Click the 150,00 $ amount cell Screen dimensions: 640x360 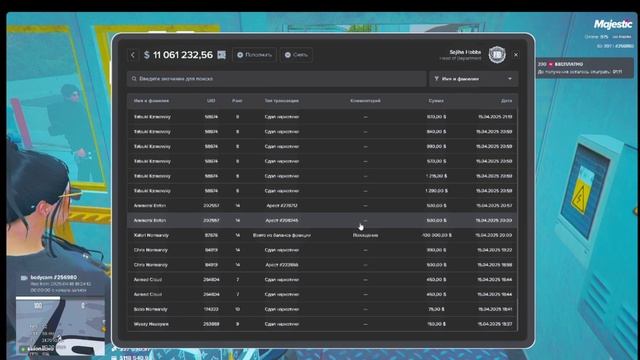tap(436, 324)
